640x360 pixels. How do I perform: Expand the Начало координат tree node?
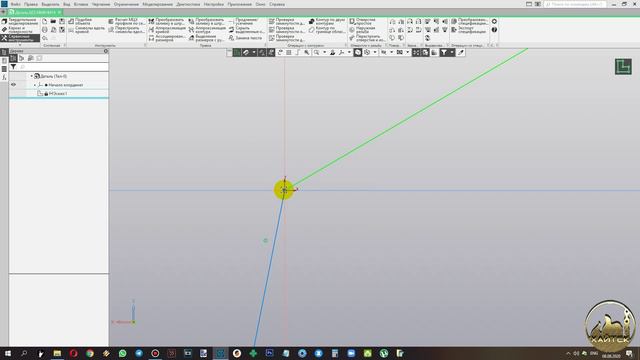click(35, 85)
